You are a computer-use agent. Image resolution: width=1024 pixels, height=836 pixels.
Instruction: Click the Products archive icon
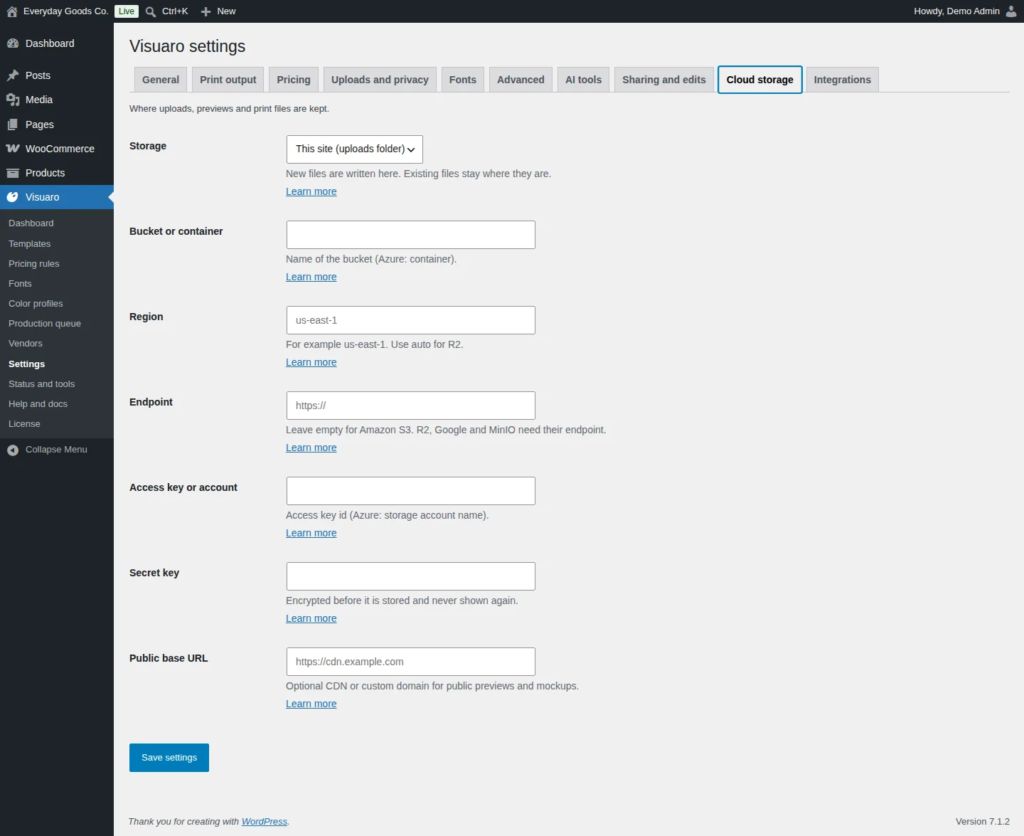click(12, 172)
